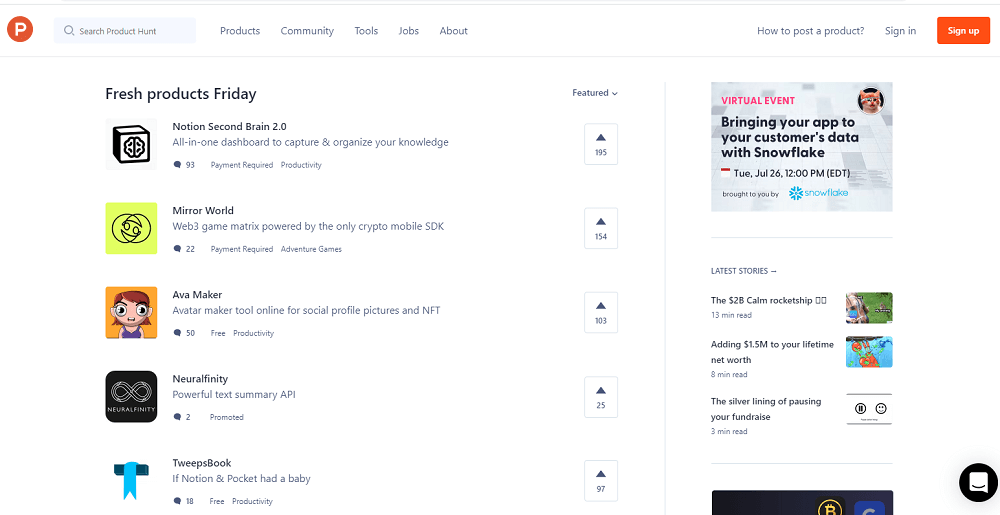
Task: Upvote Notion Second Brain 2.0 (195)
Action: point(601,144)
